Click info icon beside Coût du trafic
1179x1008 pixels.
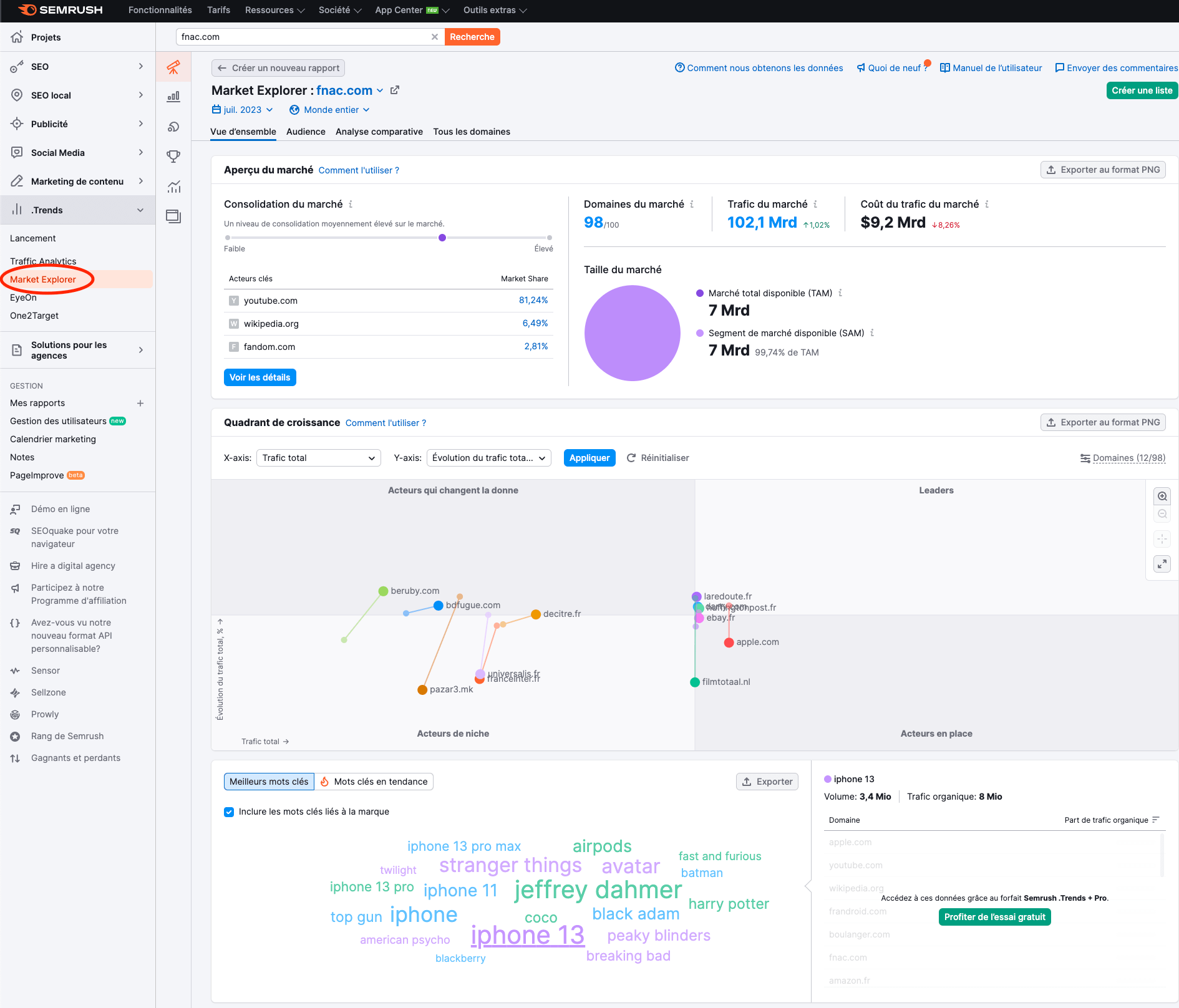(x=987, y=204)
